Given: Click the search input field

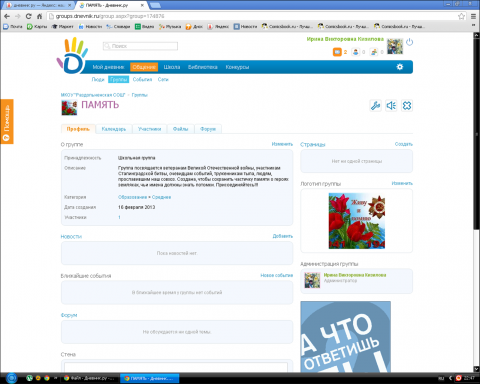Looking at the screenshot, I should (140, 46).
